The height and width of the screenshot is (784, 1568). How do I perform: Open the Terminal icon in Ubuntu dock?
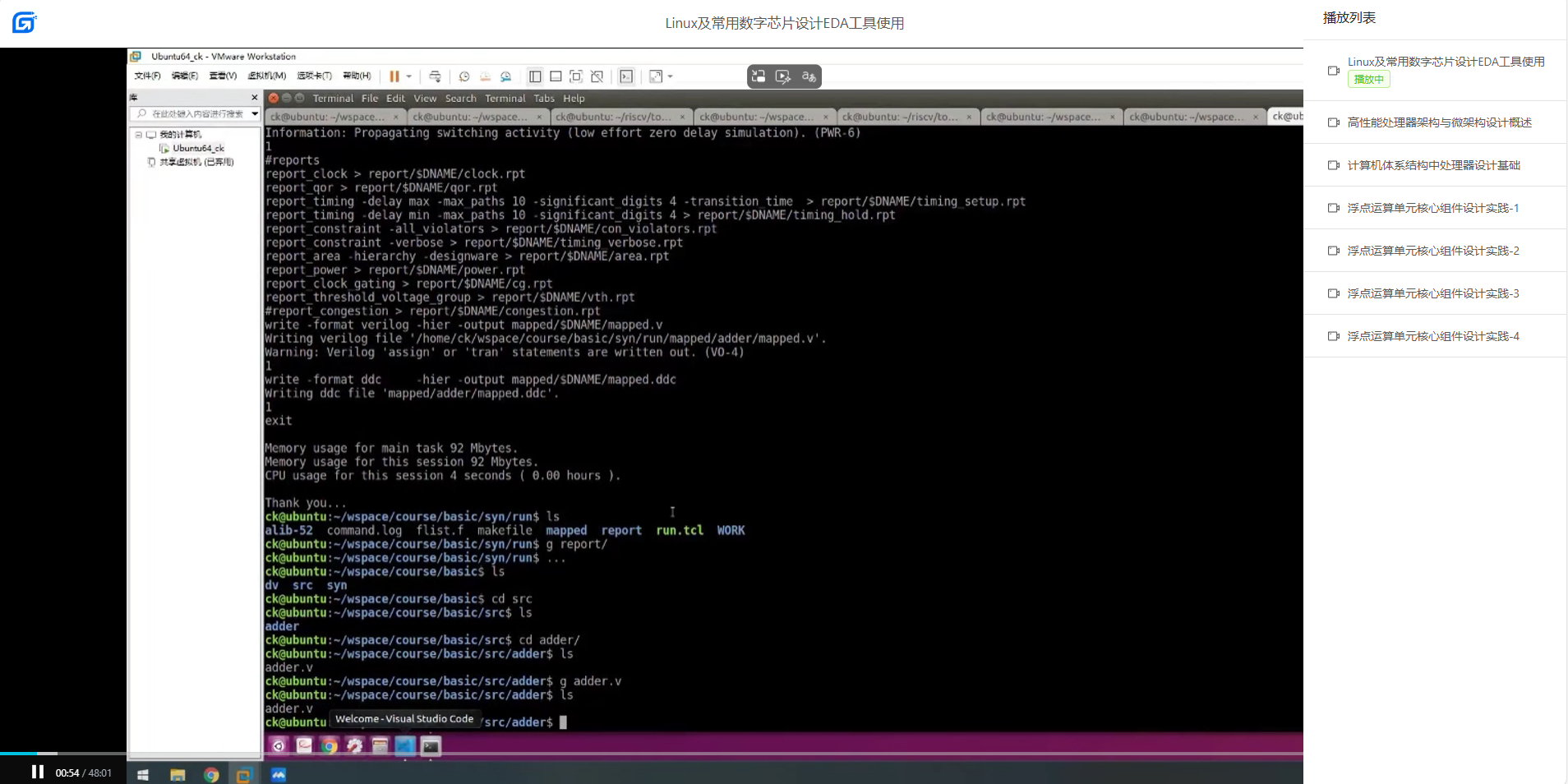[431, 745]
